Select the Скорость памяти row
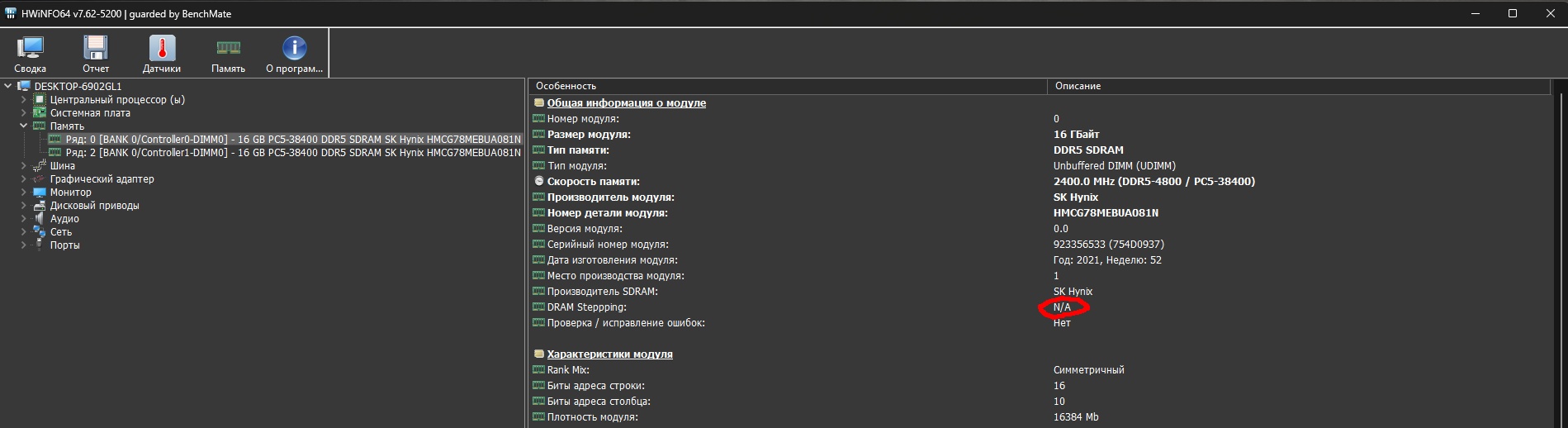The image size is (1568, 428). click(593, 182)
